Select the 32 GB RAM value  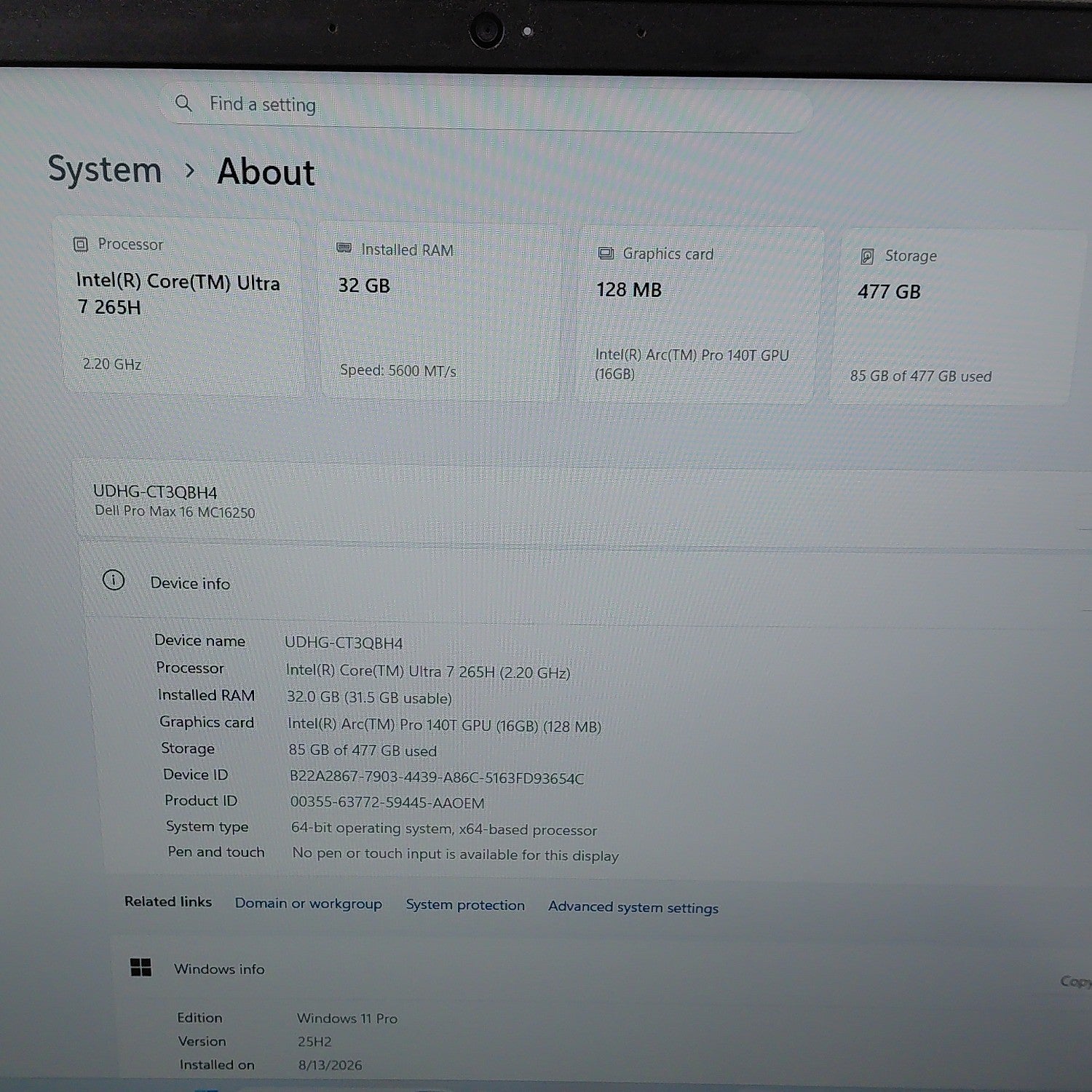tap(364, 285)
